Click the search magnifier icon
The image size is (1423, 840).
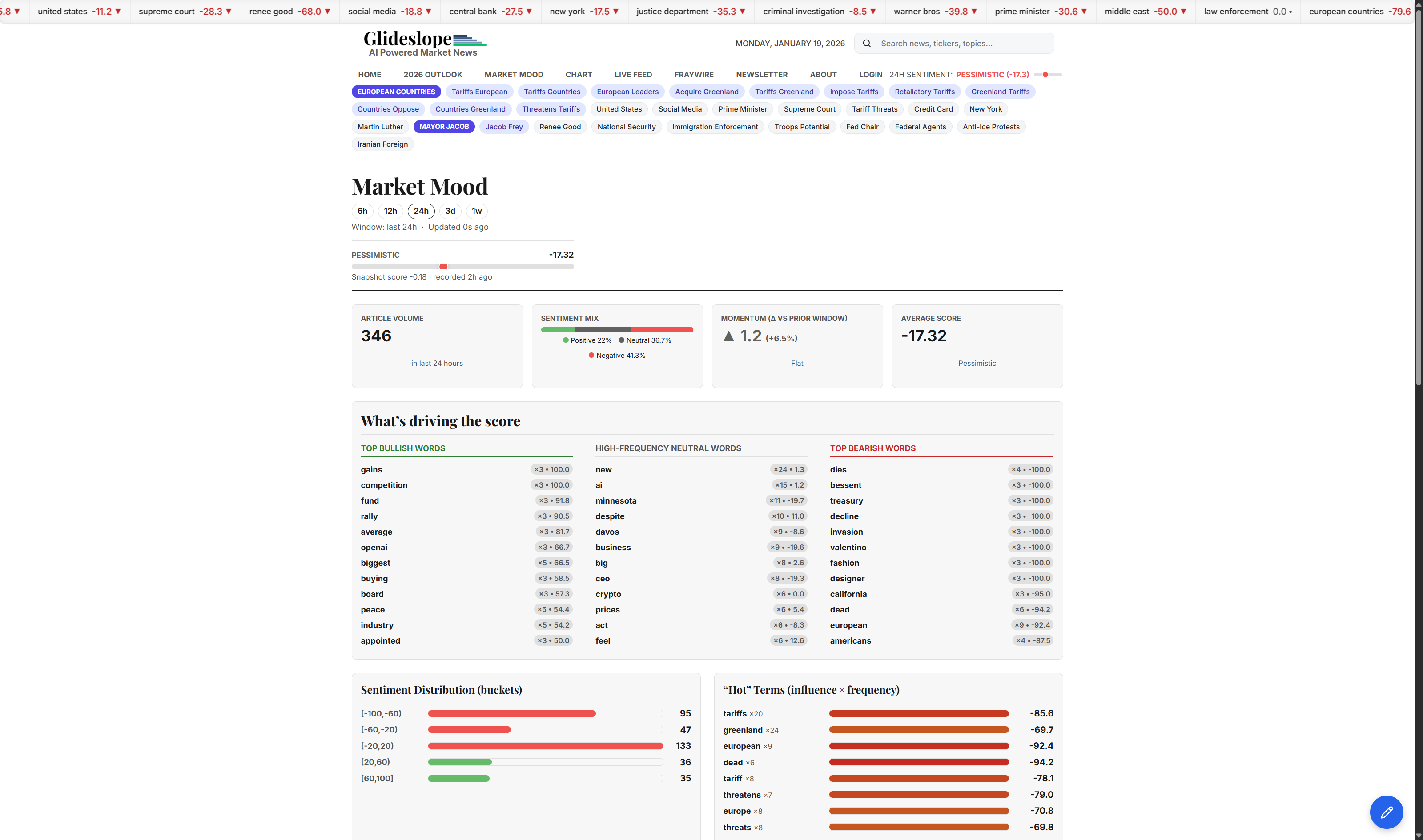pyautogui.click(x=866, y=44)
